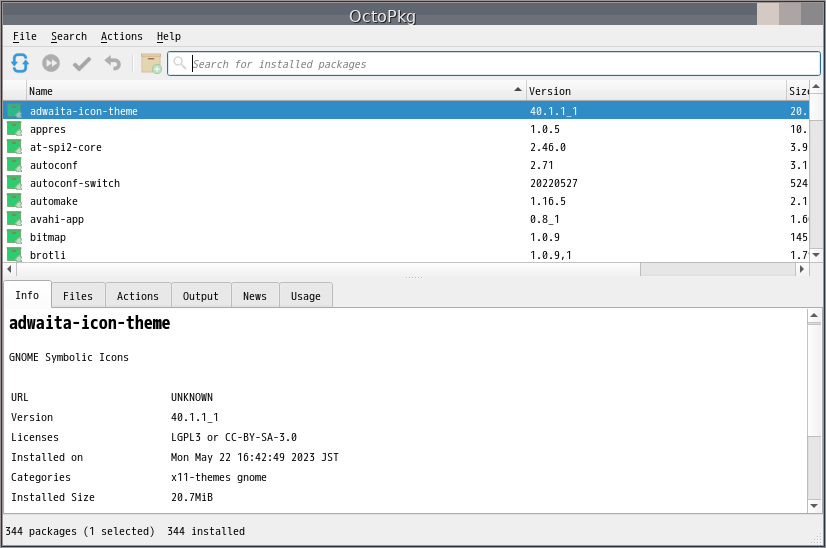Switch to the Info tab
Screen dimensions: 826x548
(x=27, y=295)
